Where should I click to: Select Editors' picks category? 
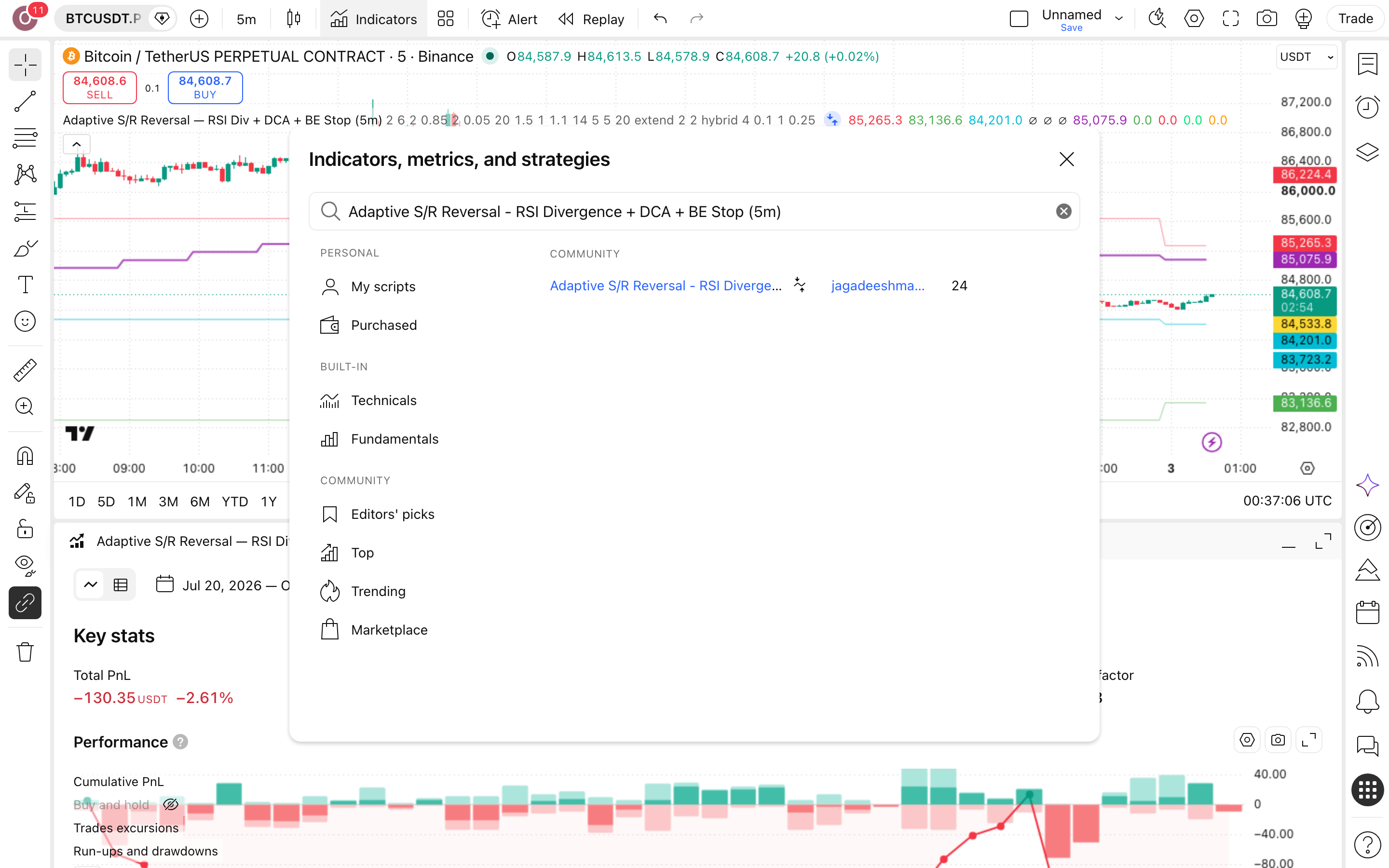(377, 514)
